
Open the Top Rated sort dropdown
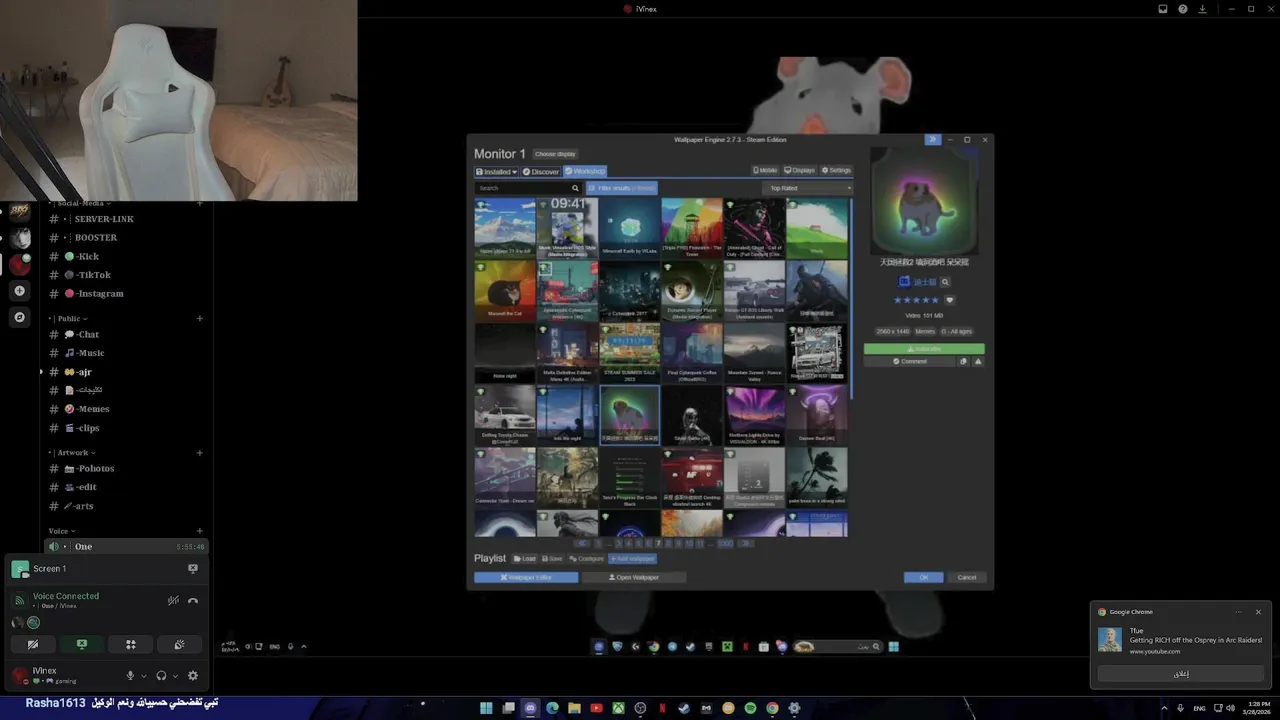808,188
